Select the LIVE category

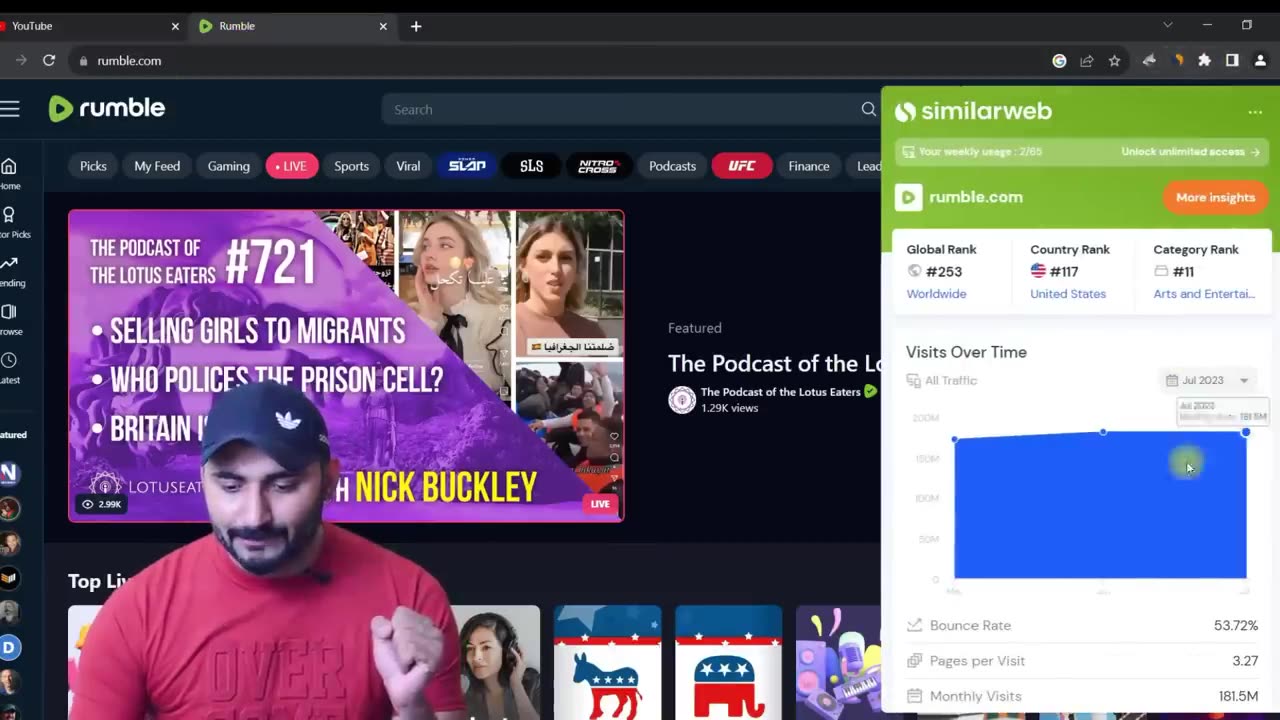292,166
